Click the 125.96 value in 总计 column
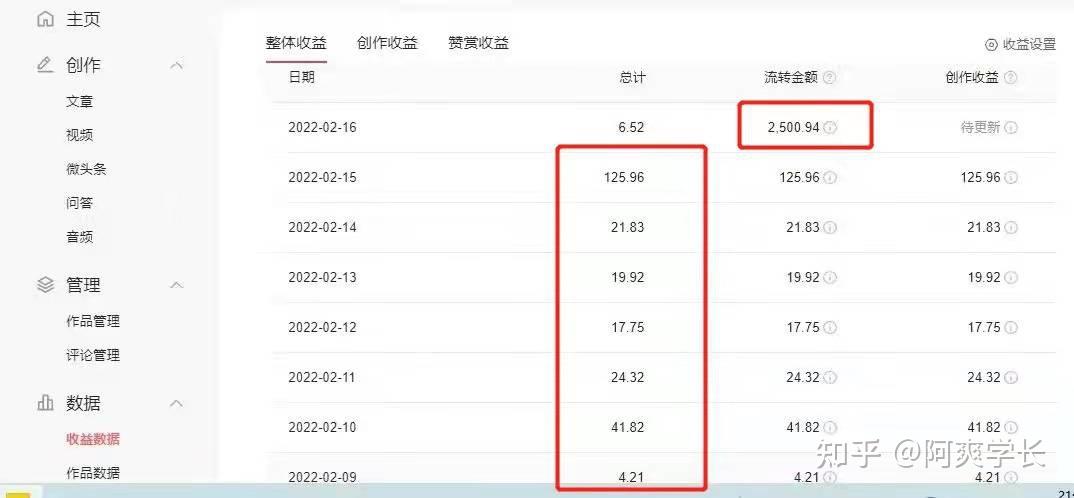Viewport: 1074px width, 498px height. click(x=624, y=177)
